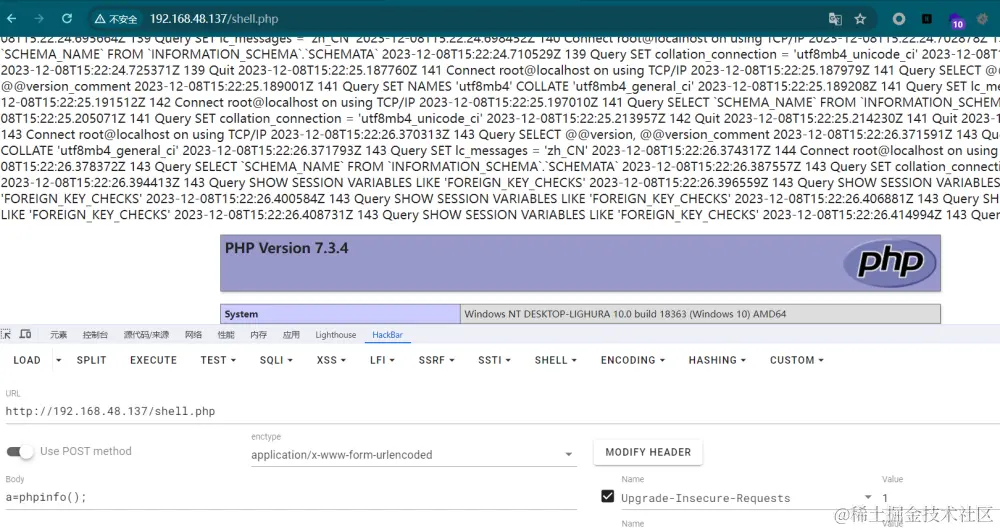Image resolution: width=1000 pixels, height=531 pixels.
Task: Click the Windows NT DESKTOP-LIGHURA system value
Action: click(625, 314)
